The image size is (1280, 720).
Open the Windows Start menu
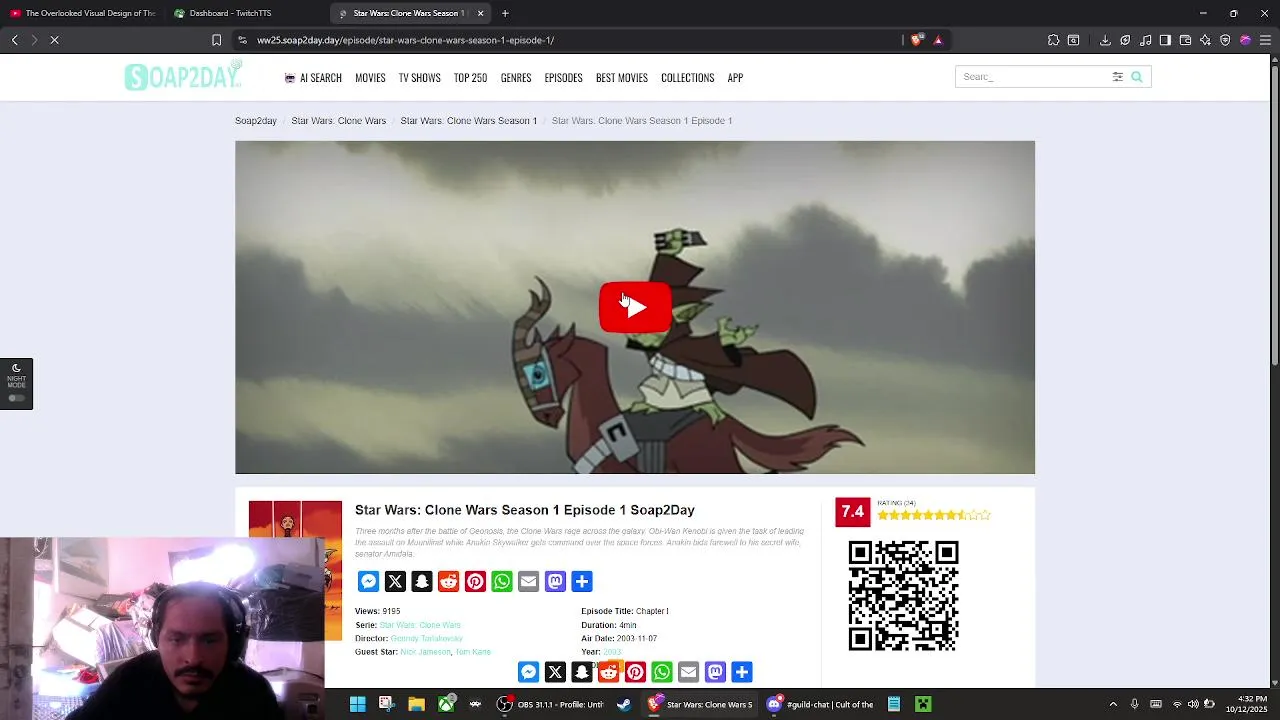click(357, 704)
